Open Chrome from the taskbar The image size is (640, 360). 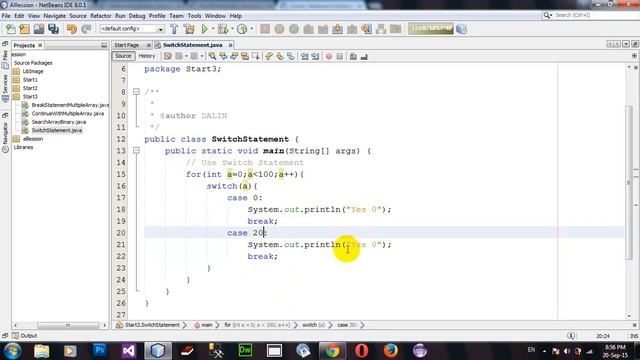[x=332, y=350]
